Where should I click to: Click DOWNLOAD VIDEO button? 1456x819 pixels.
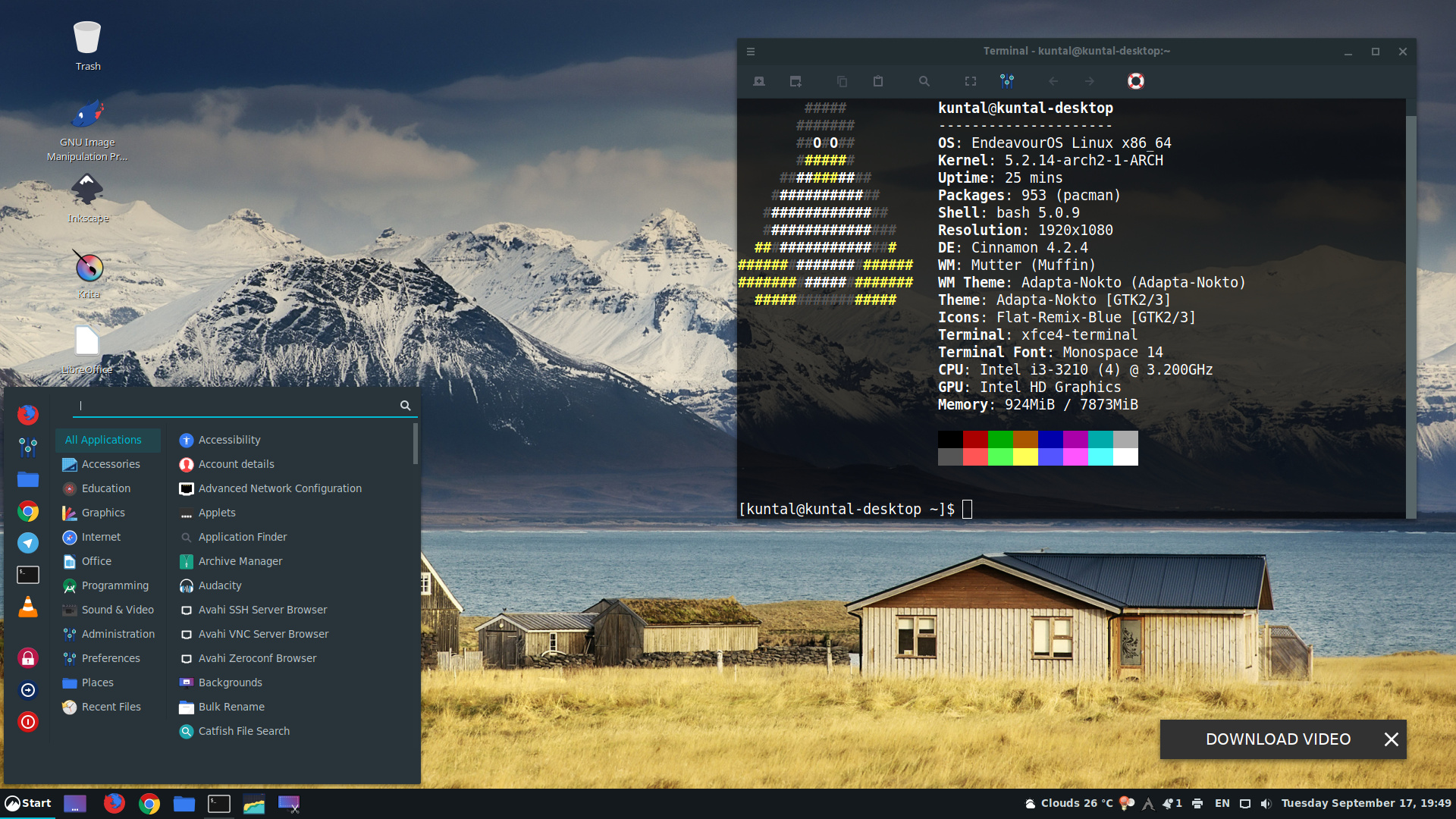[x=1278, y=739]
